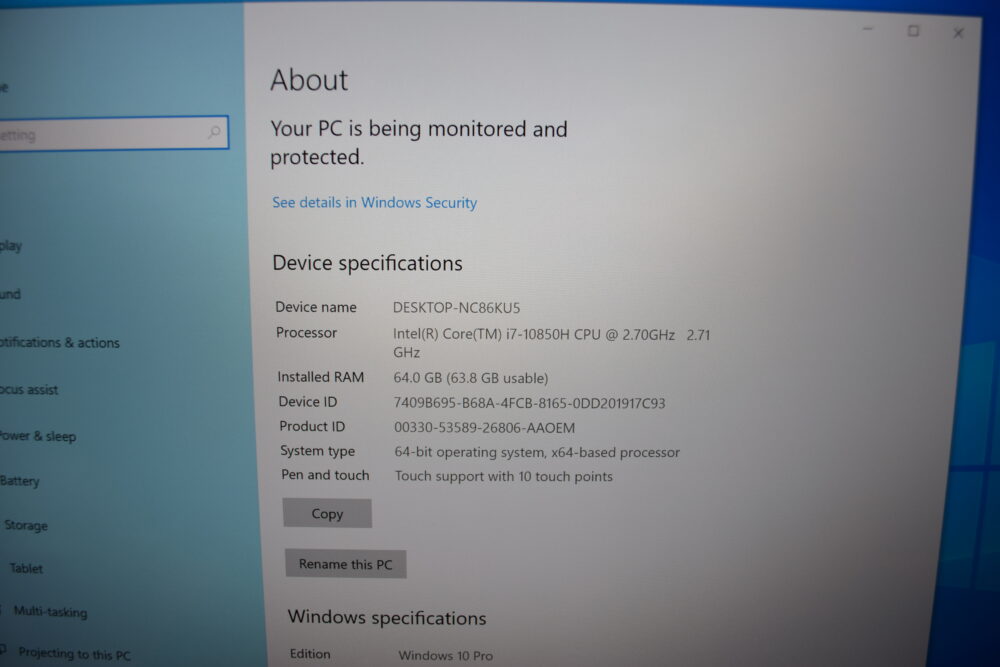Click the Device specifications heading
The width and height of the screenshot is (1000, 667).
click(x=367, y=263)
